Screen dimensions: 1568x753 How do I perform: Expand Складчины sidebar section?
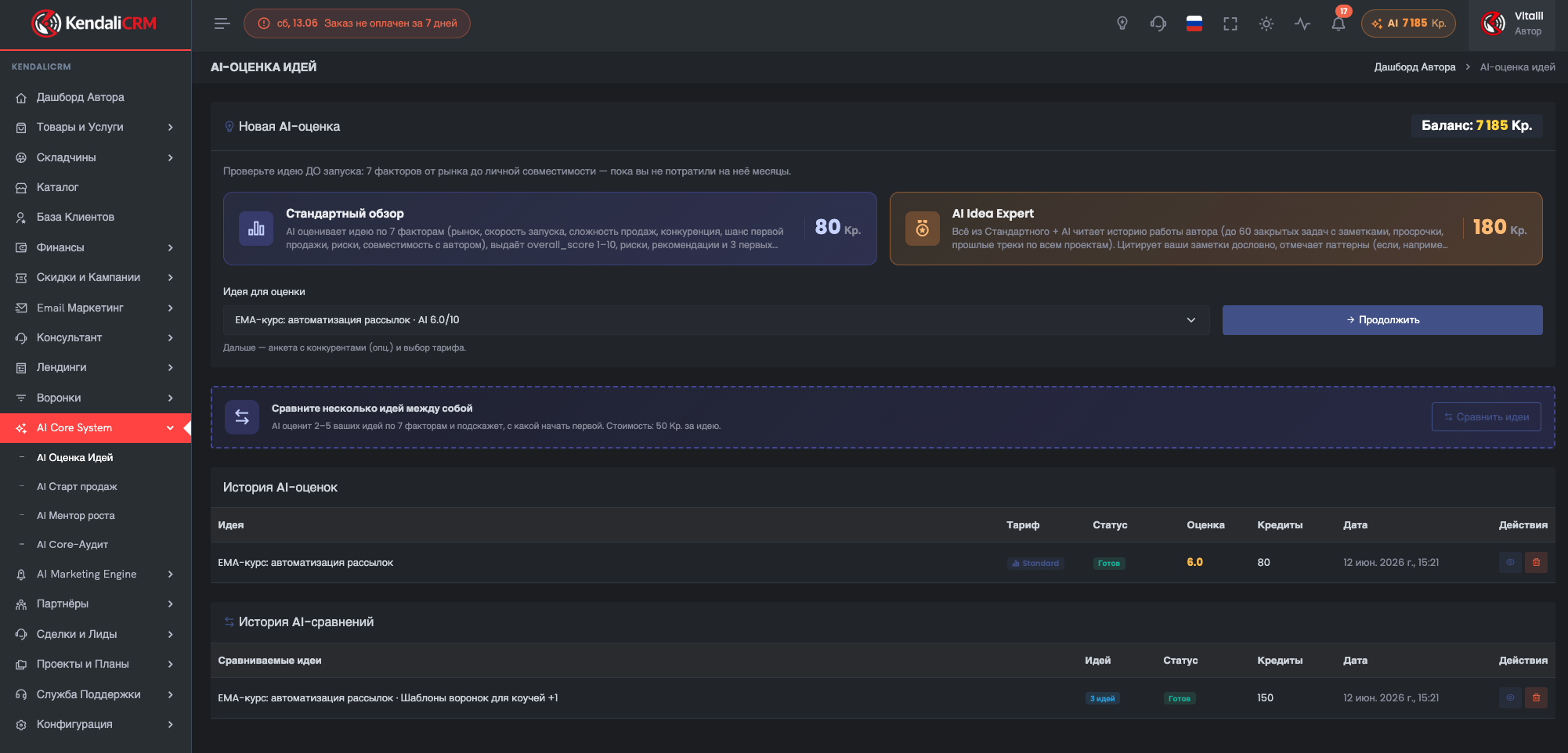tap(96, 157)
